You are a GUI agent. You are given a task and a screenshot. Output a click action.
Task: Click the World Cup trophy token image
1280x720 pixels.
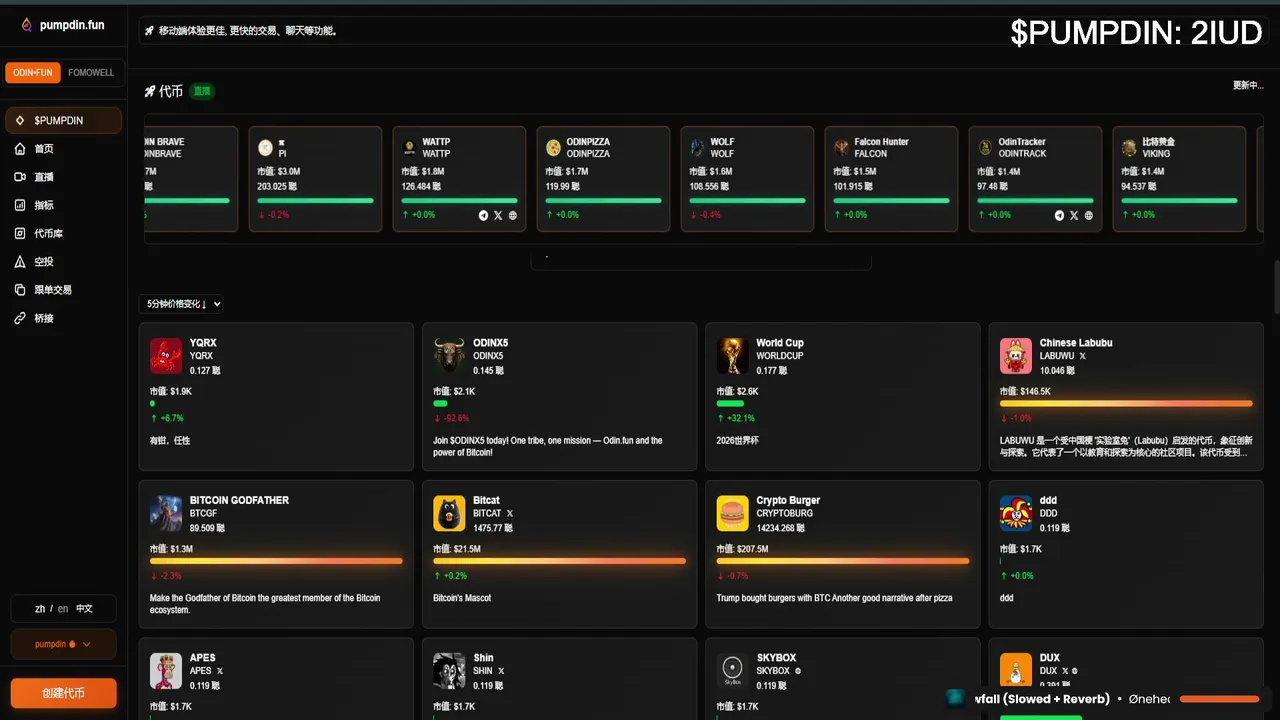click(733, 356)
